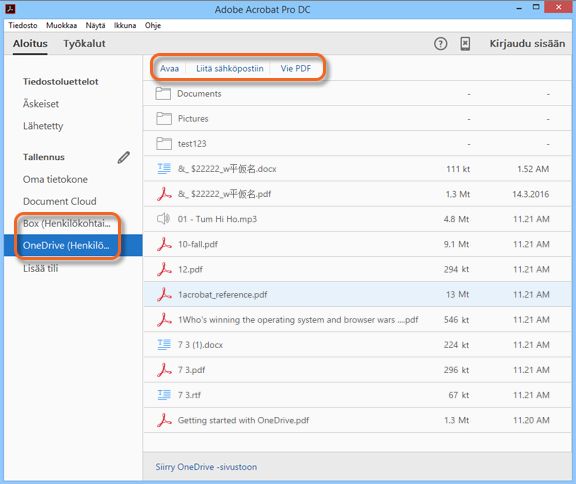Select the file name 7 3.pdf
576x484 pixels.
191,370
